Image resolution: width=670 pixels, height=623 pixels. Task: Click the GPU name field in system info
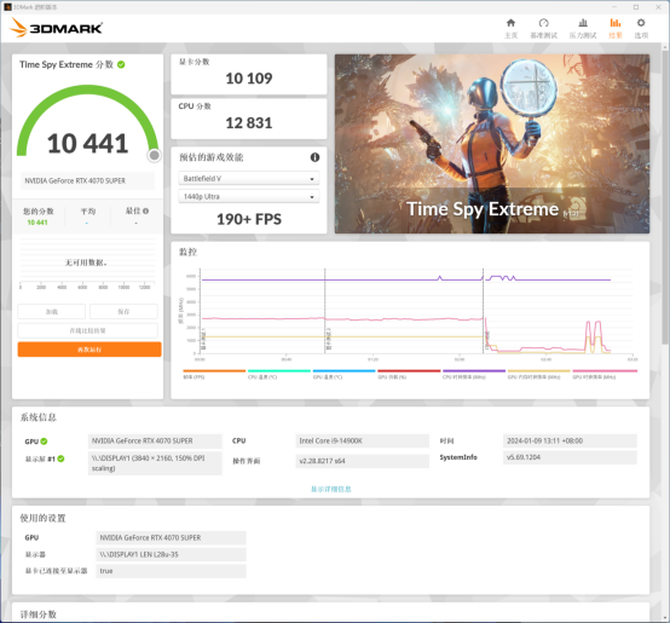(x=155, y=441)
